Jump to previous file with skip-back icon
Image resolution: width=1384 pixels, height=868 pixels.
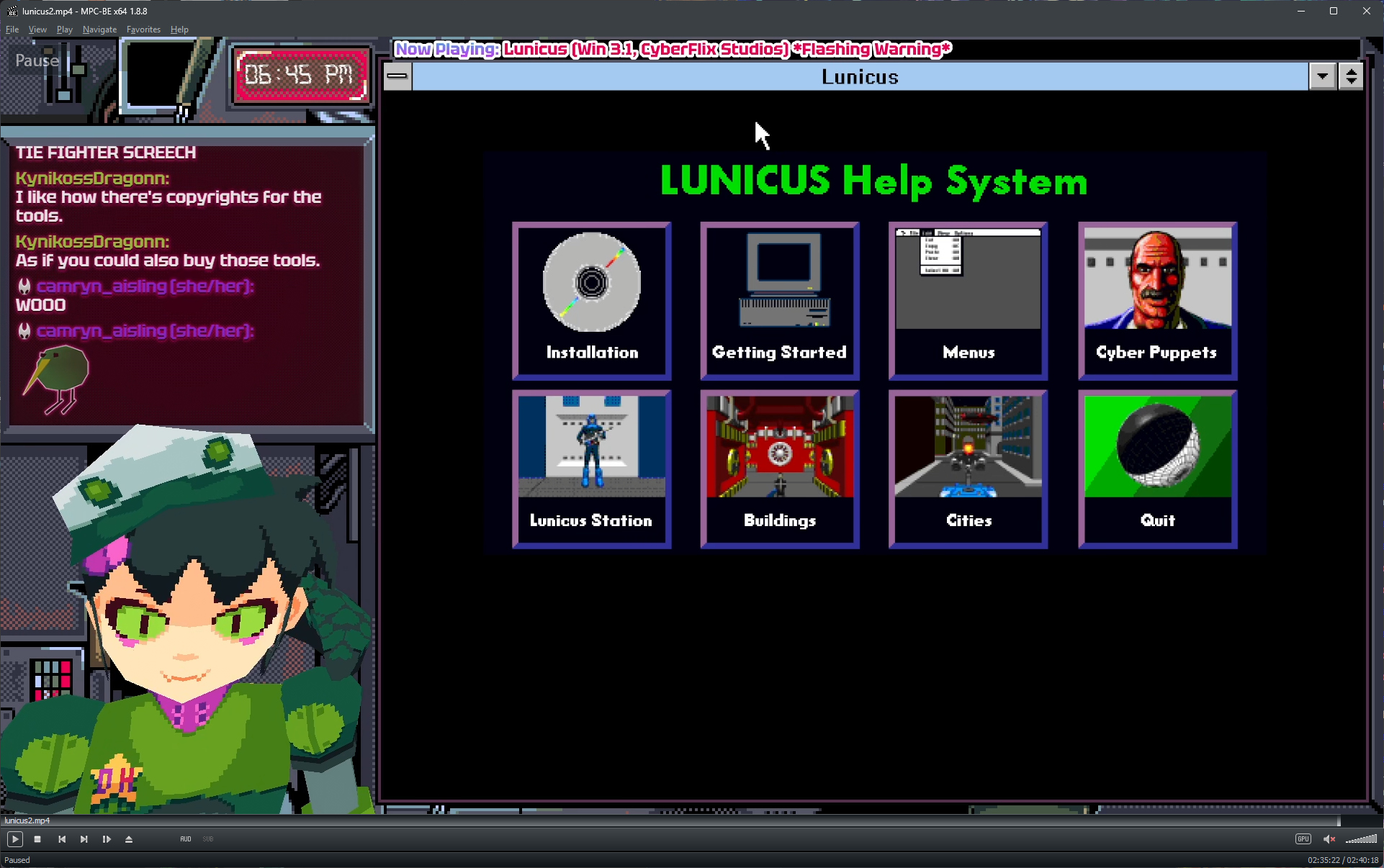click(x=62, y=839)
